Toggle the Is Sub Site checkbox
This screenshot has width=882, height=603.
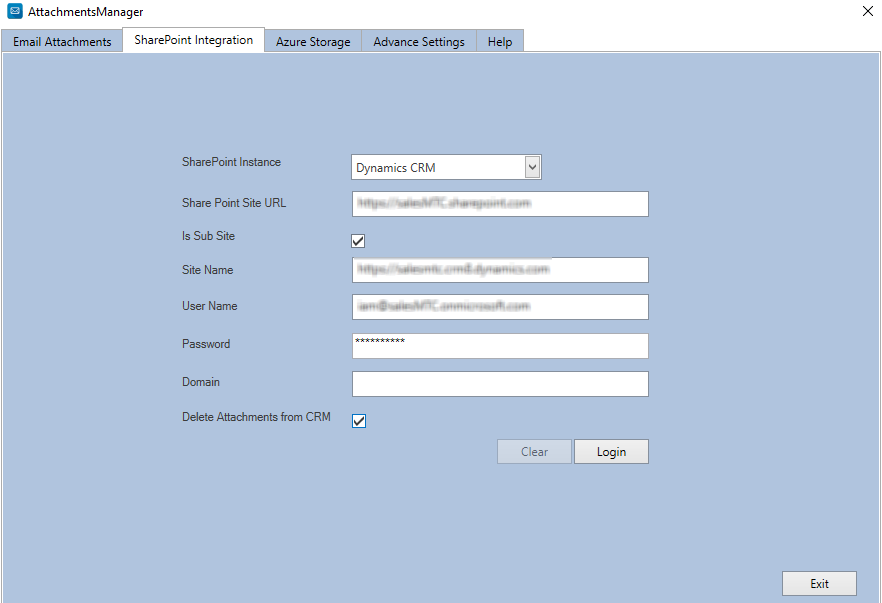[x=359, y=241]
